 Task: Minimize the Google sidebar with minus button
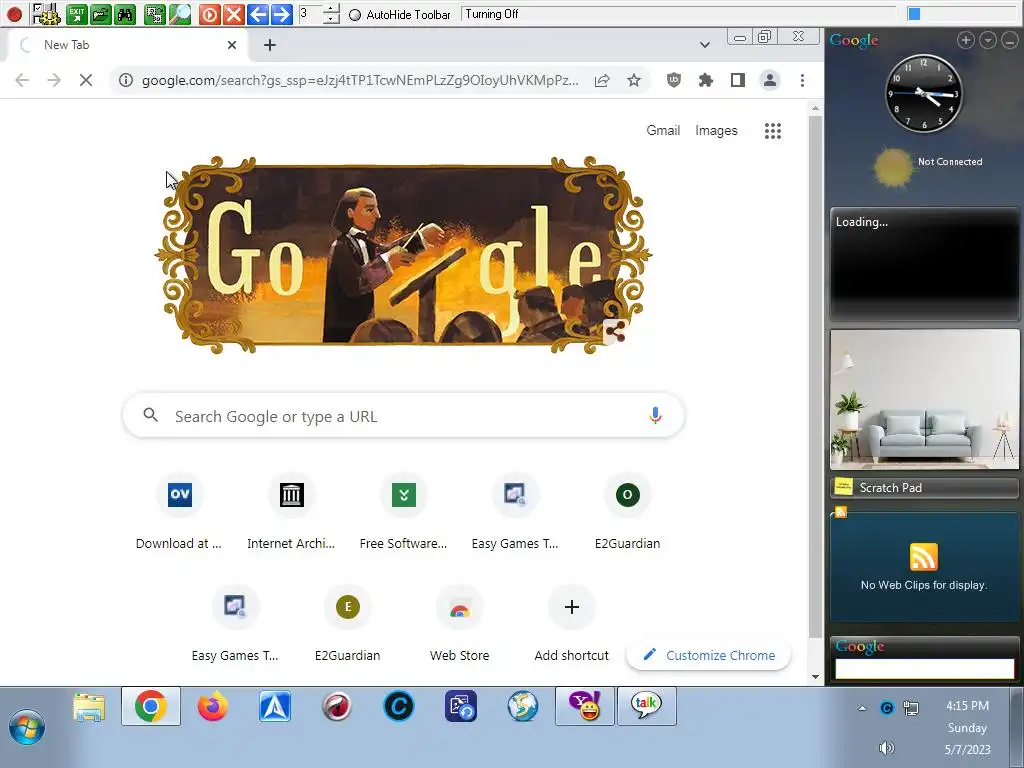click(x=1010, y=40)
